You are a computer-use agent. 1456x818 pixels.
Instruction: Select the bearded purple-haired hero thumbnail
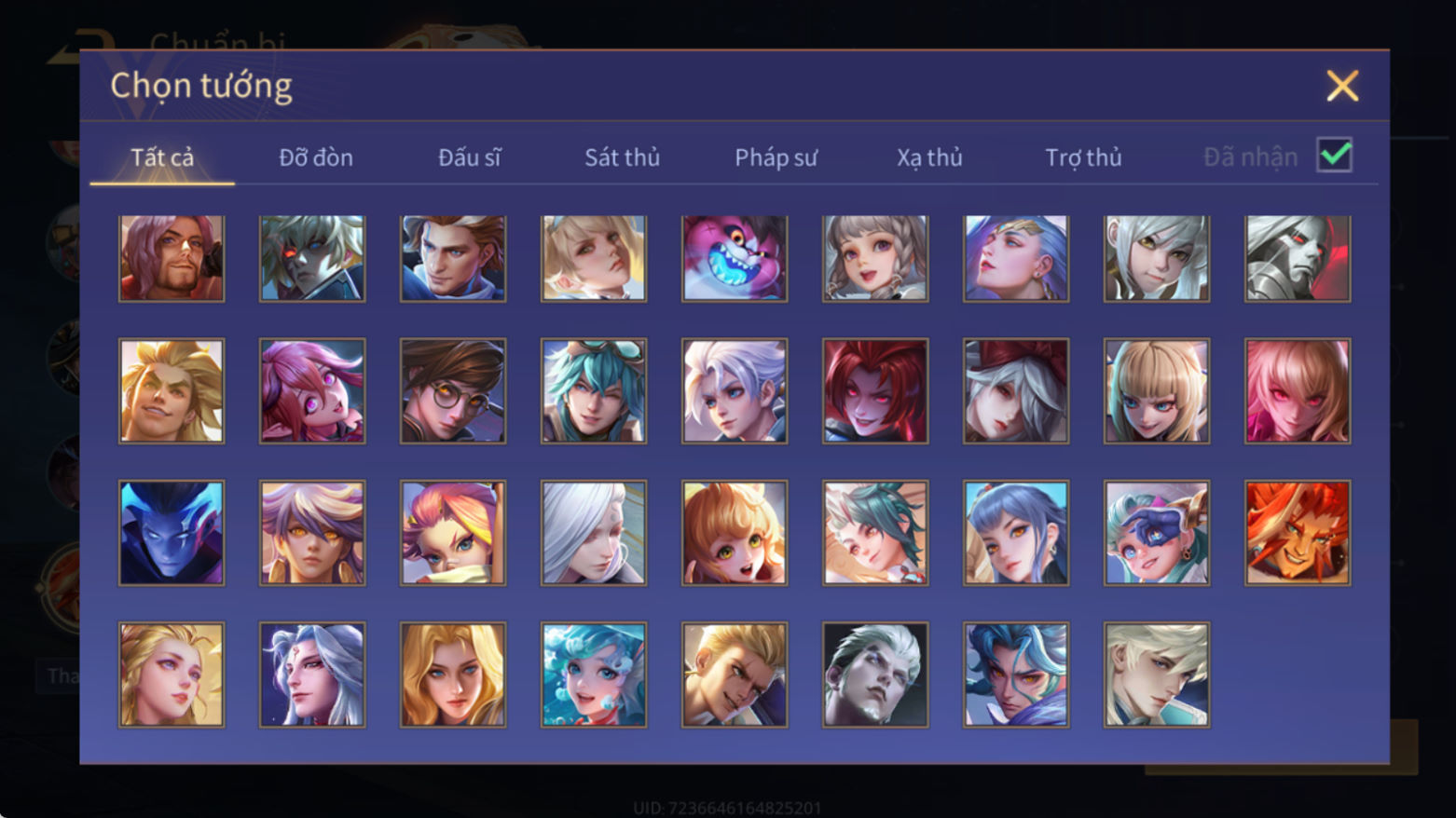pyautogui.click(x=172, y=258)
